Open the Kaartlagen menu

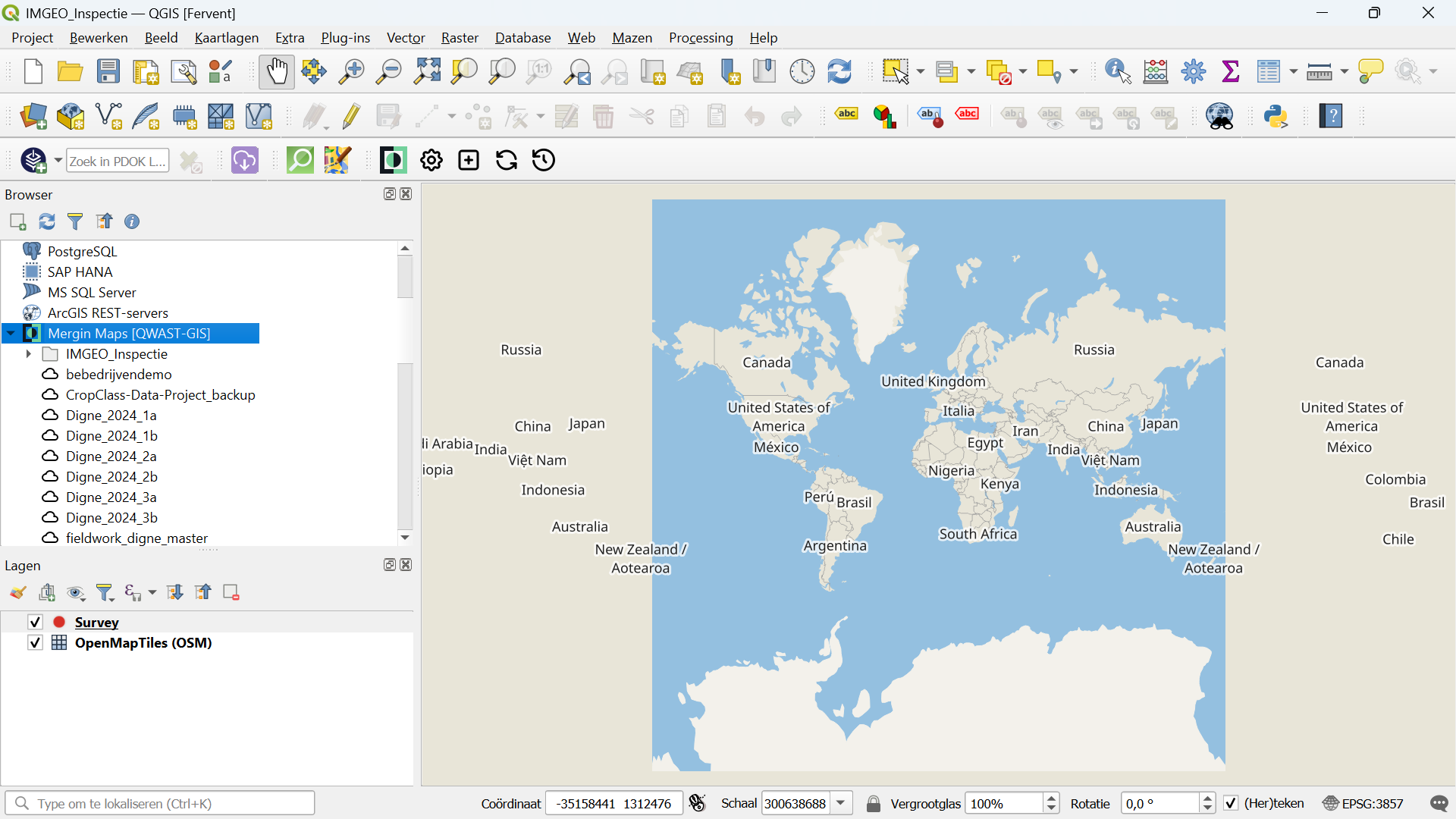pos(226,38)
